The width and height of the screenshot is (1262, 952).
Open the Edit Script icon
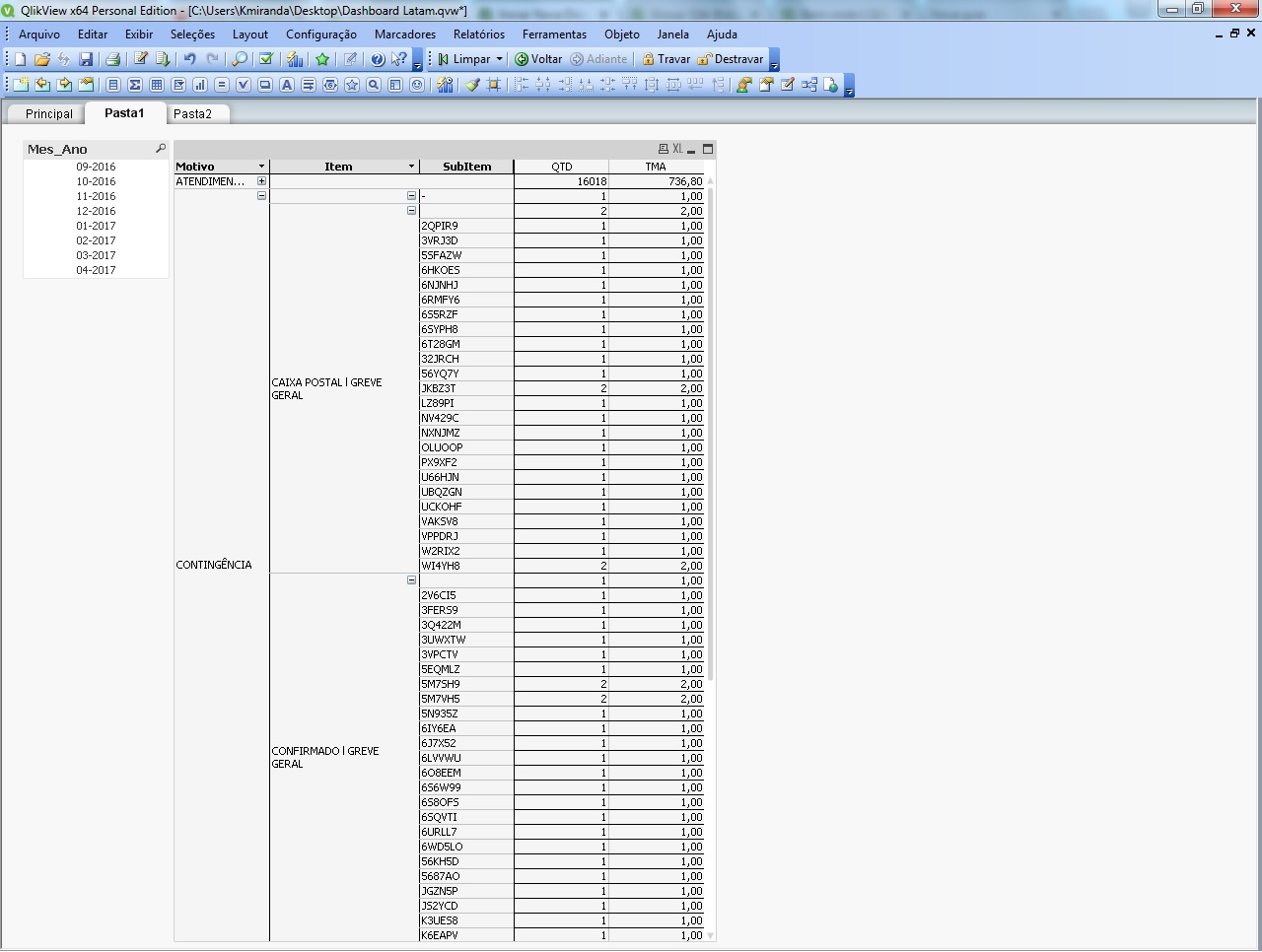pos(141,59)
